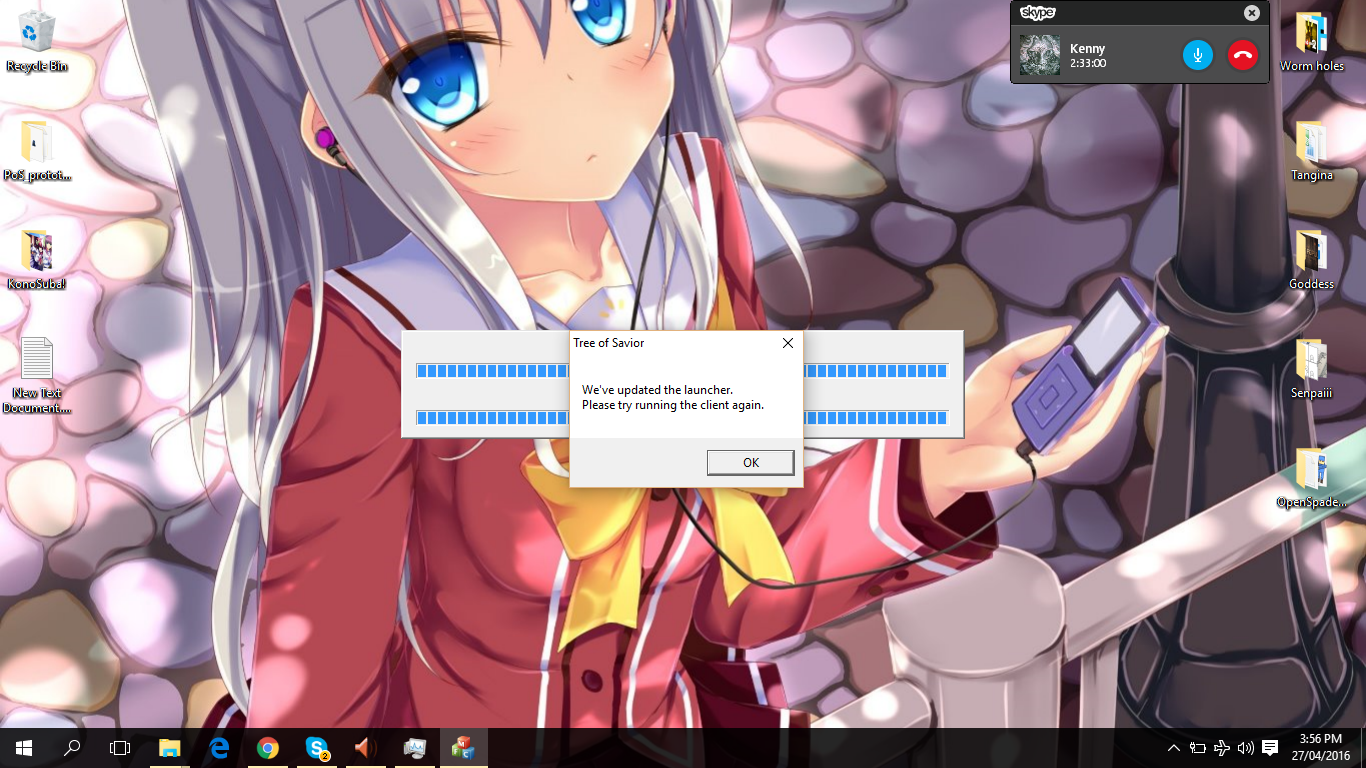Open the Recycle Bin desktop icon

37,42
